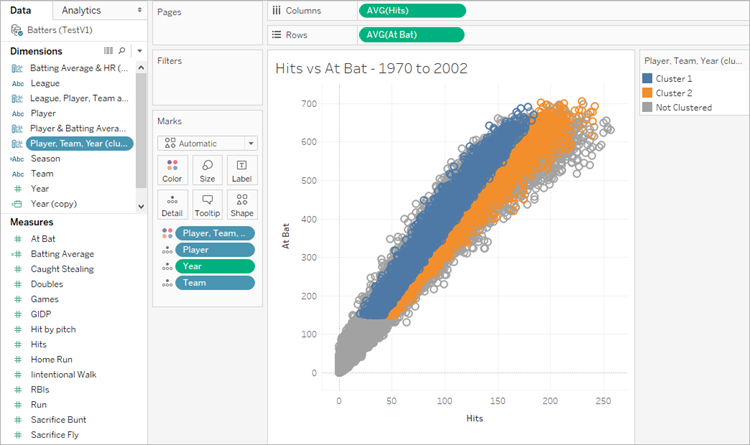Image resolution: width=750 pixels, height=445 pixels.
Task: Open the Tooltip marks card
Action: click(x=207, y=205)
